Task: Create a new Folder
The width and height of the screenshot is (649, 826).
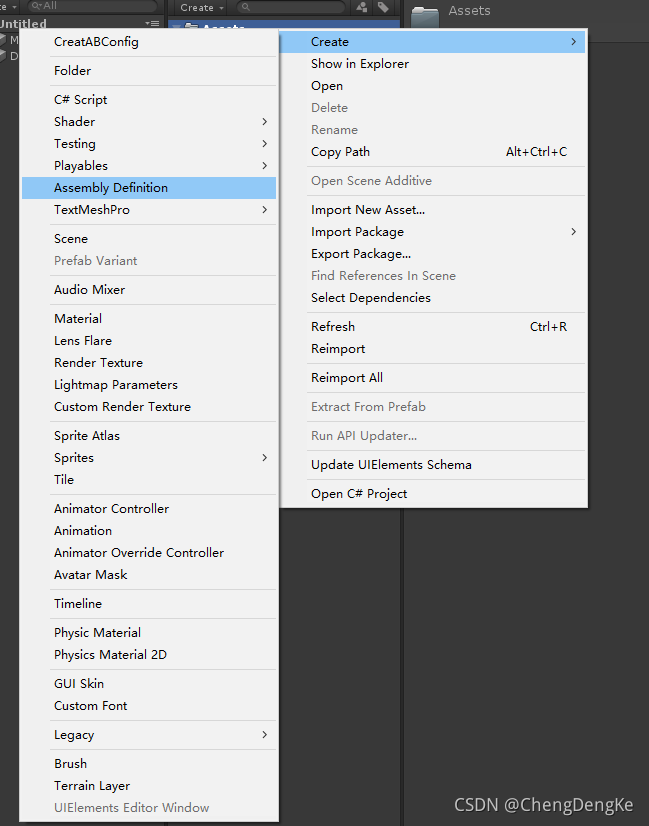Action: coord(149,71)
